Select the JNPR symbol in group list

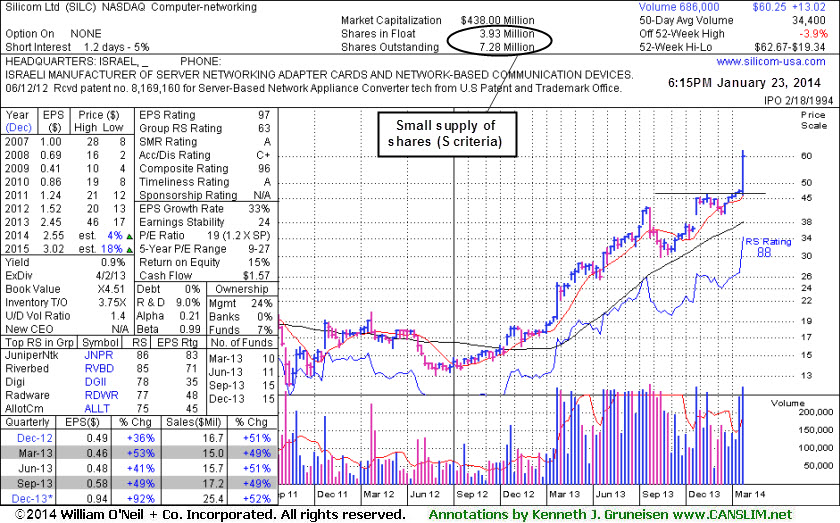99,355
